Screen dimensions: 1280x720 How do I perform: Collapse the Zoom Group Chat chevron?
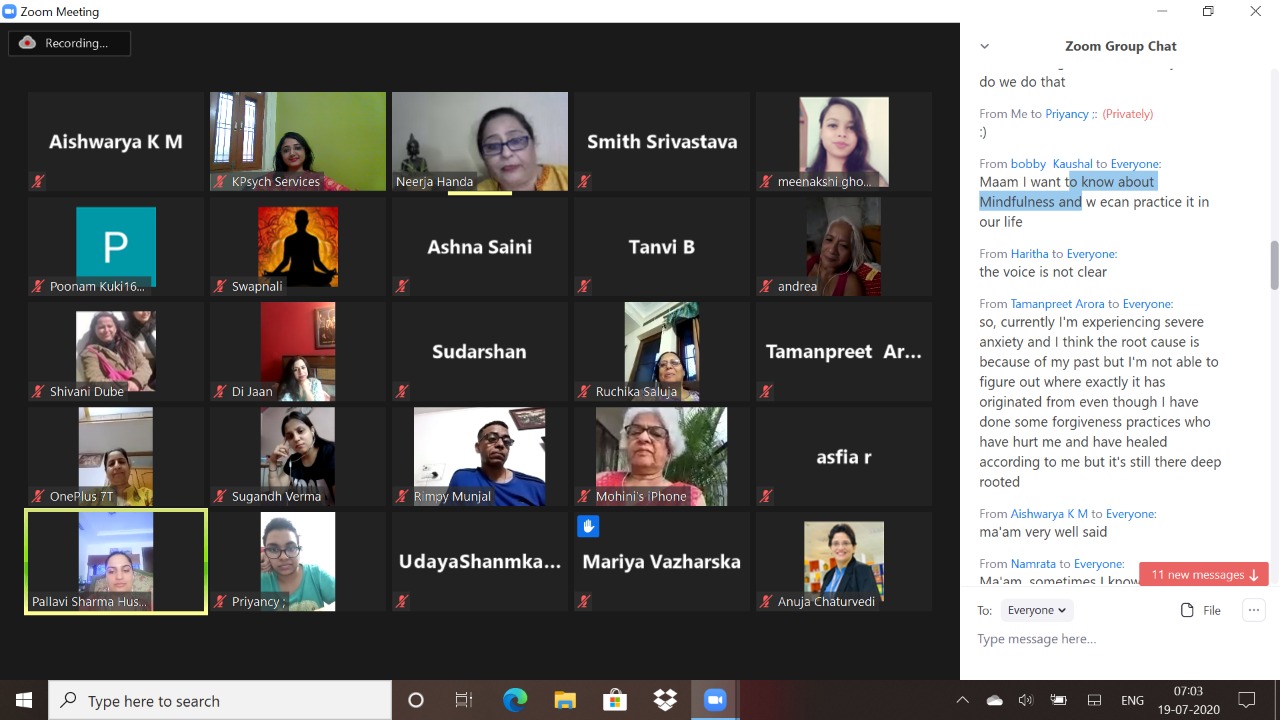pos(984,46)
